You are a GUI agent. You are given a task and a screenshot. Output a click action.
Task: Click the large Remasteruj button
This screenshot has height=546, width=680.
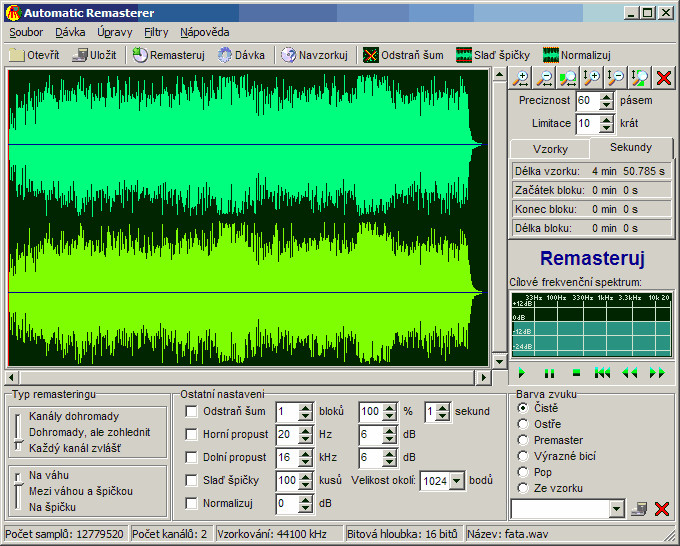pyautogui.click(x=591, y=257)
